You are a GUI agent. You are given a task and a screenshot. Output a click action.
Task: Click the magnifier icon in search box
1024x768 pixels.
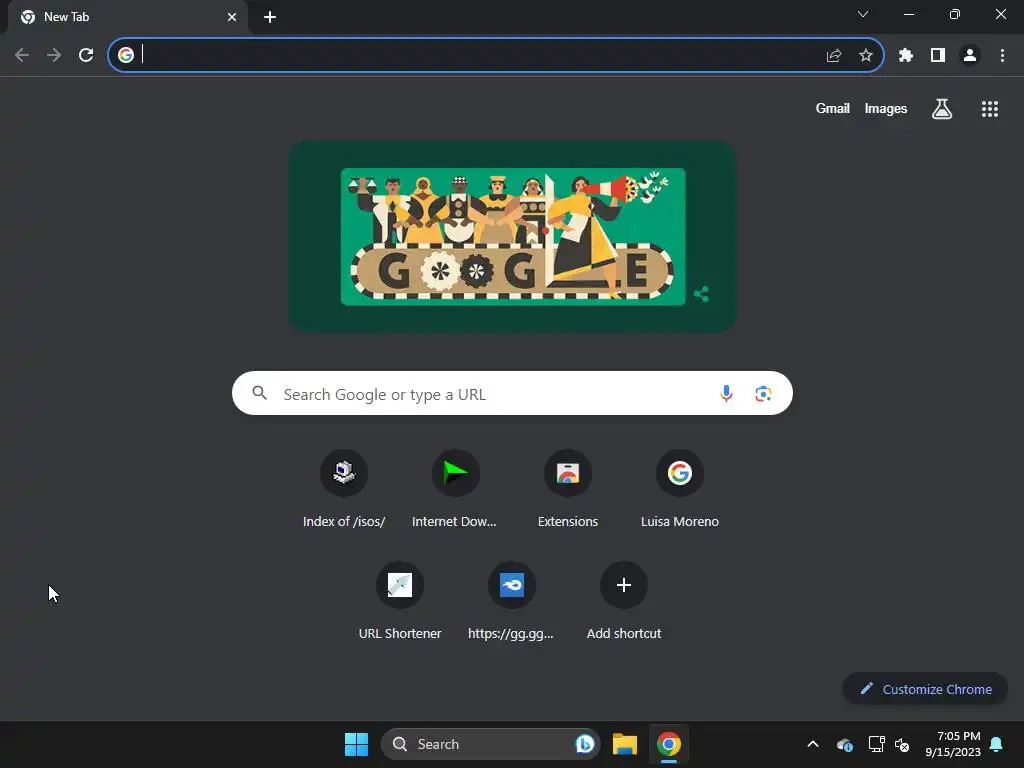[x=259, y=393]
